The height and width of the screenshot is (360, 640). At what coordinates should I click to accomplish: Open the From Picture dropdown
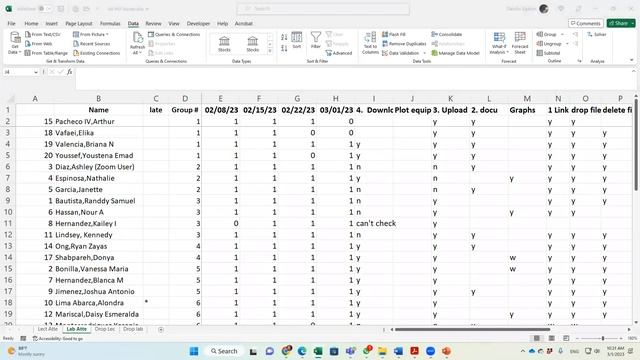(x=91, y=34)
